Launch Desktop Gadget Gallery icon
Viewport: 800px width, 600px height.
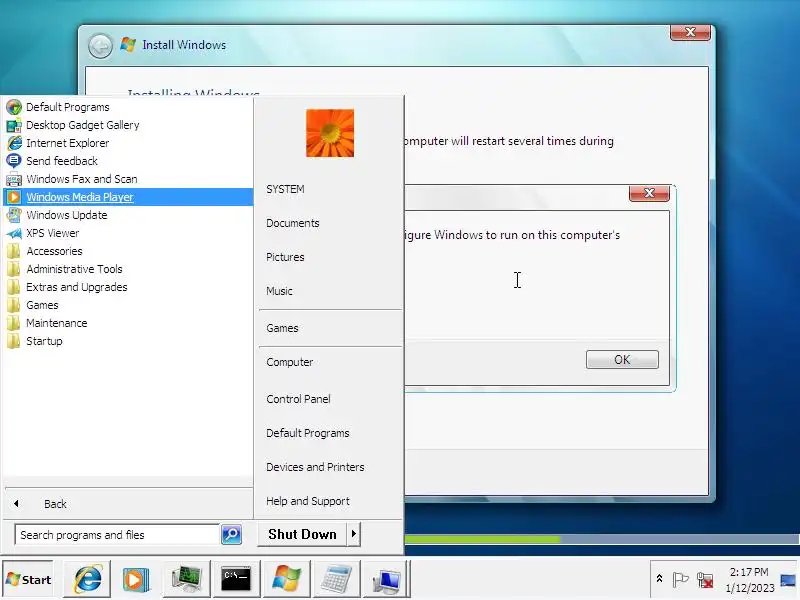14,125
